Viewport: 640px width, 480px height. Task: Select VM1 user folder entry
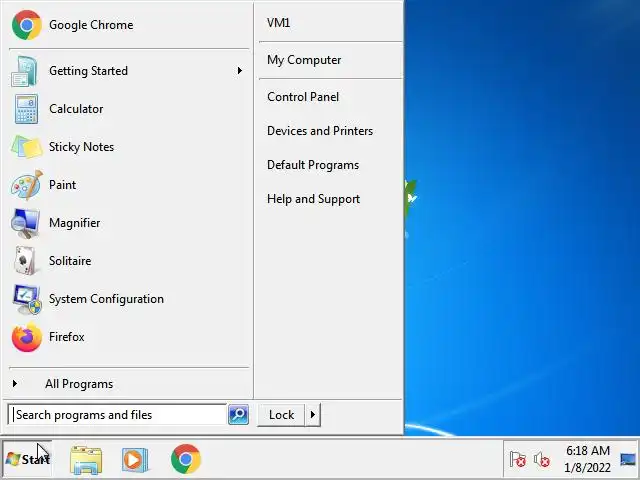(x=279, y=22)
